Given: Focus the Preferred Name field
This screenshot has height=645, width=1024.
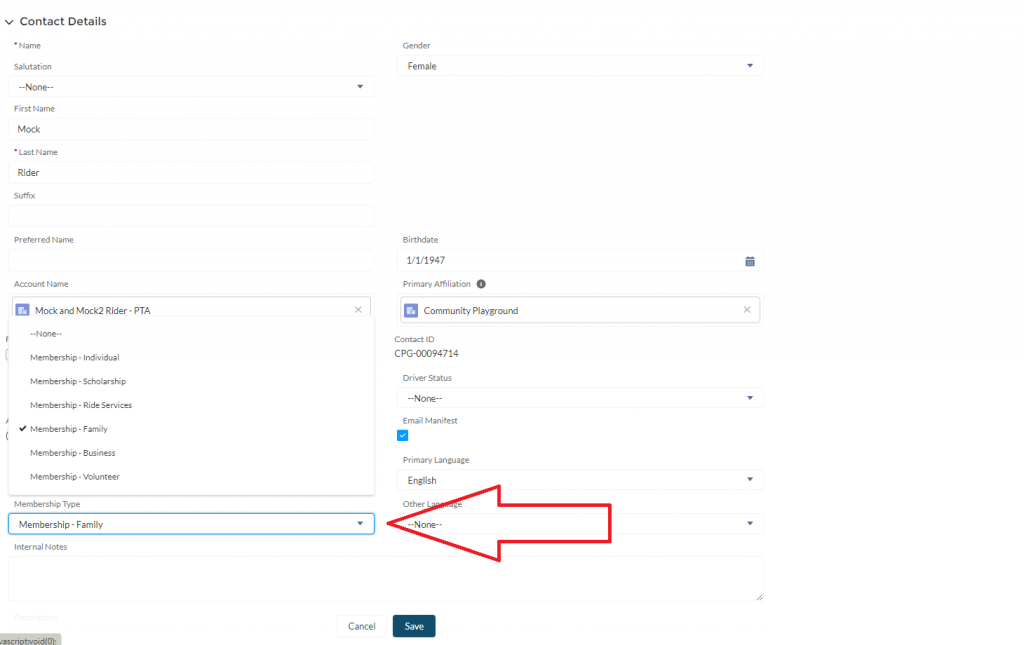Looking at the screenshot, I should pos(191,260).
